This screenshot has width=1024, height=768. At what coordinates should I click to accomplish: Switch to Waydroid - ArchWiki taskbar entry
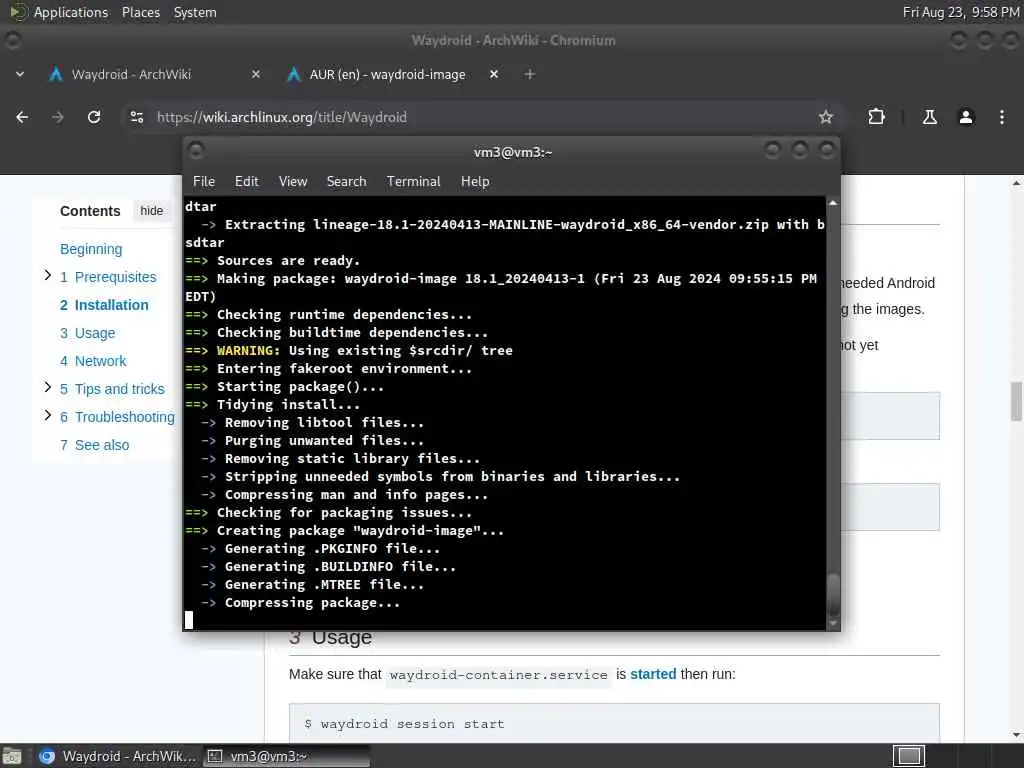(x=118, y=756)
